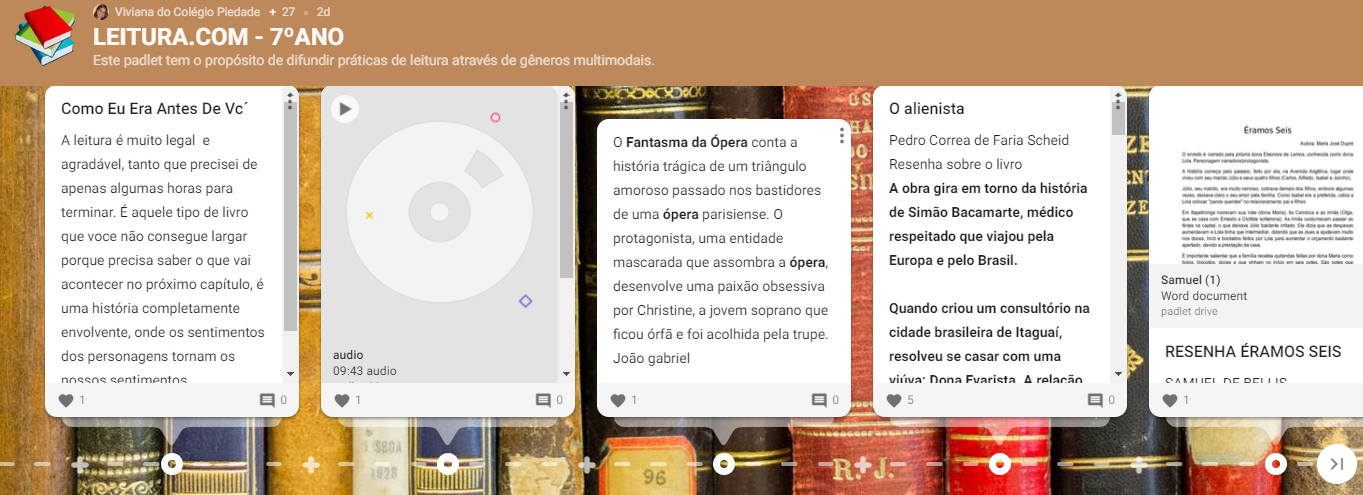Viewport: 1363px width, 495px height.
Task: Click 'Resenha sobre o livro' line
Action: 956,164
